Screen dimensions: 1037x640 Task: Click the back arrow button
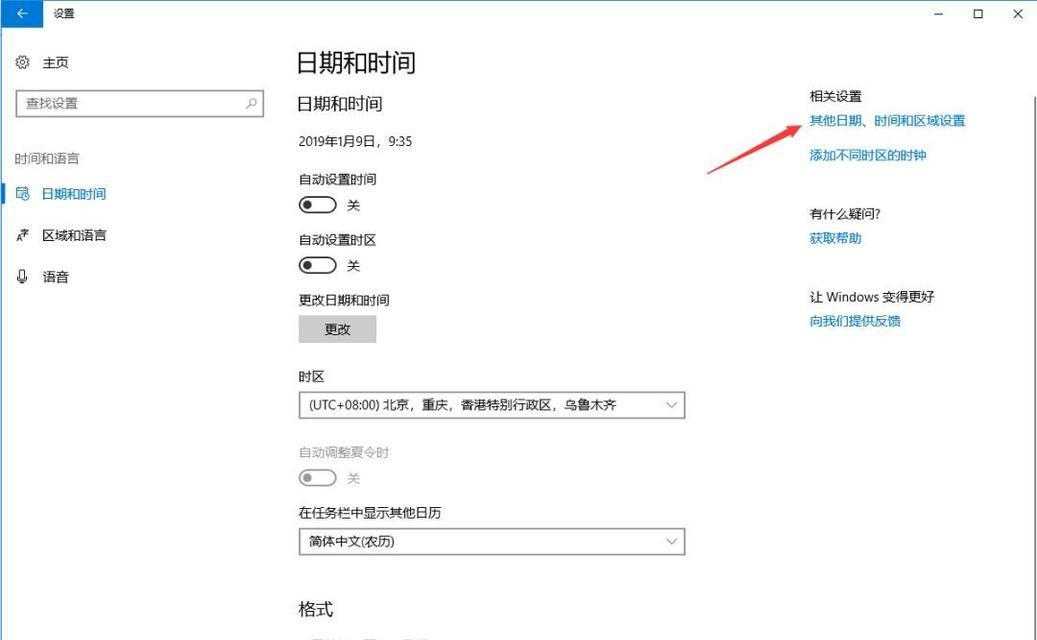click(22, 13)
